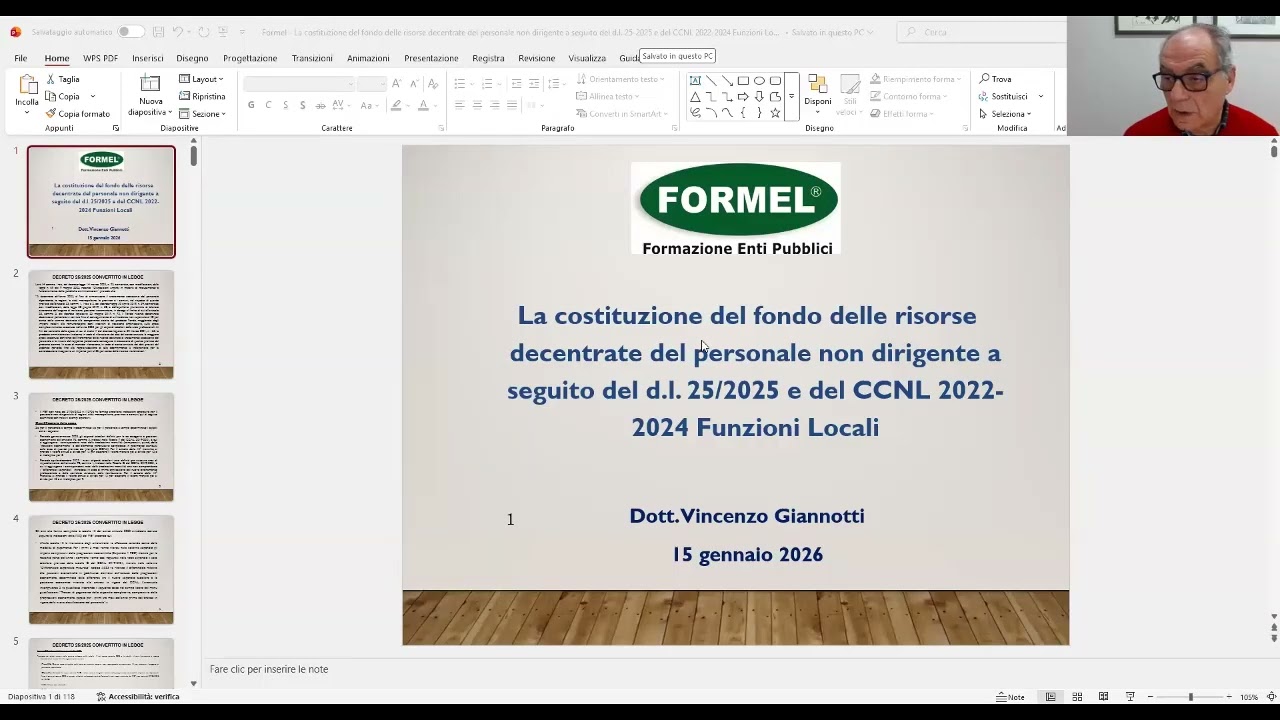Switch to the WPS PDF tab
Image resolution: width=1280 pixels, height=720 pixels.
tap(100, 58)
